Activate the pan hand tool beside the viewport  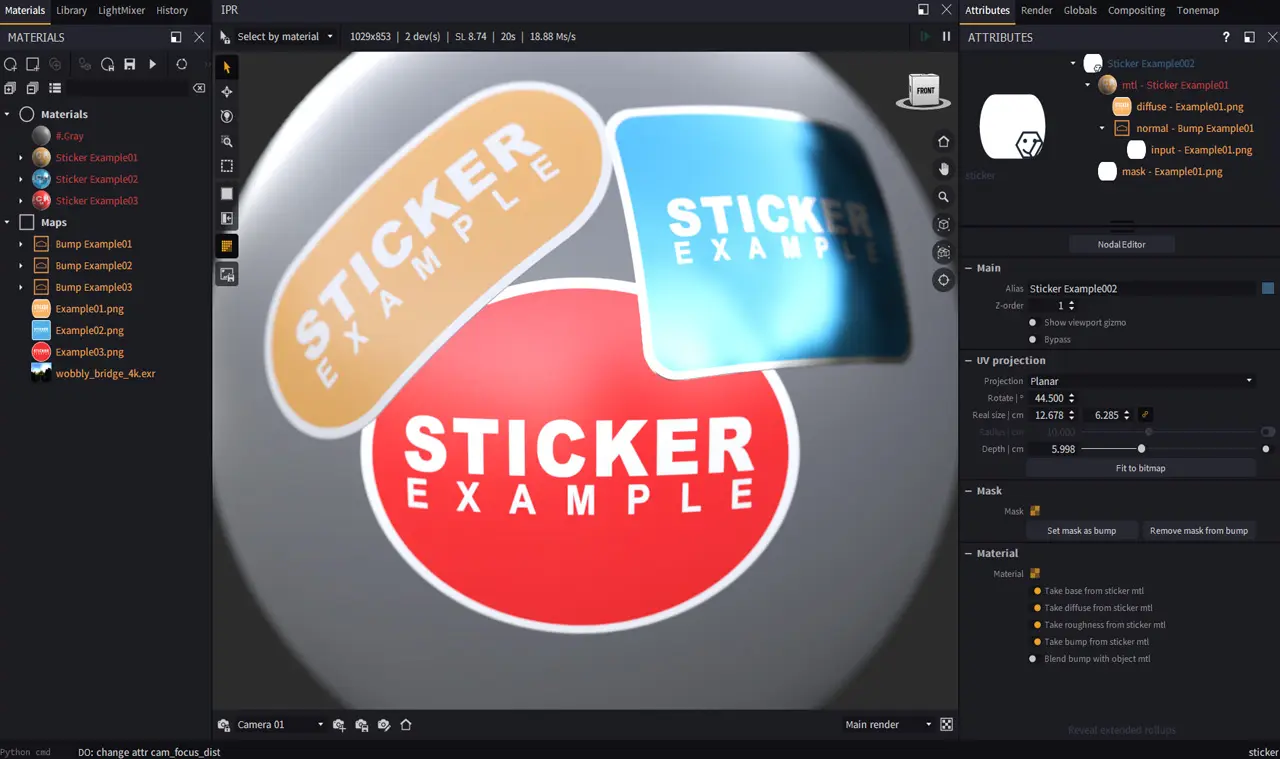(x=943, y=169)
